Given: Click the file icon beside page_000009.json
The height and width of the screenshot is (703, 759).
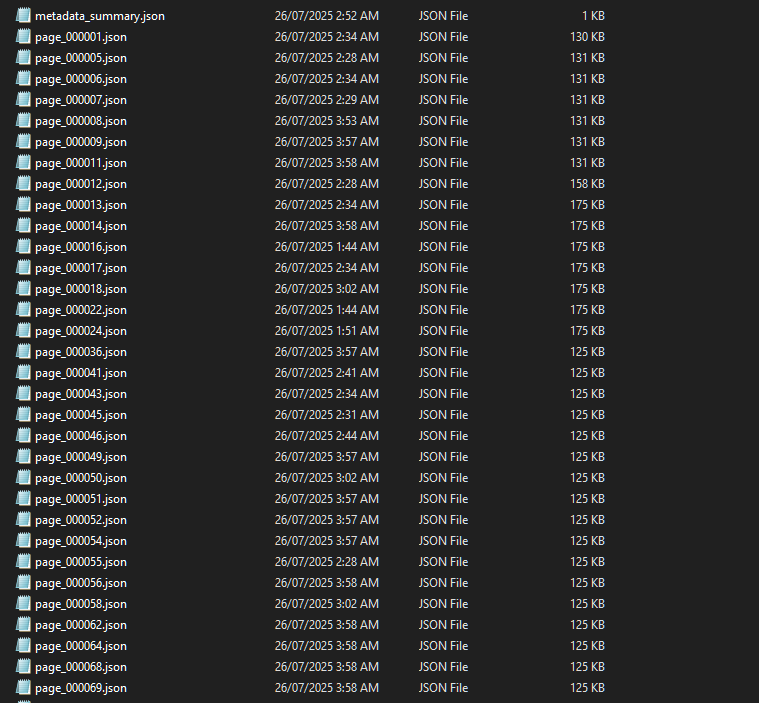Looking at the screenshot, I should pyautogui.click(x=23, y=141).
